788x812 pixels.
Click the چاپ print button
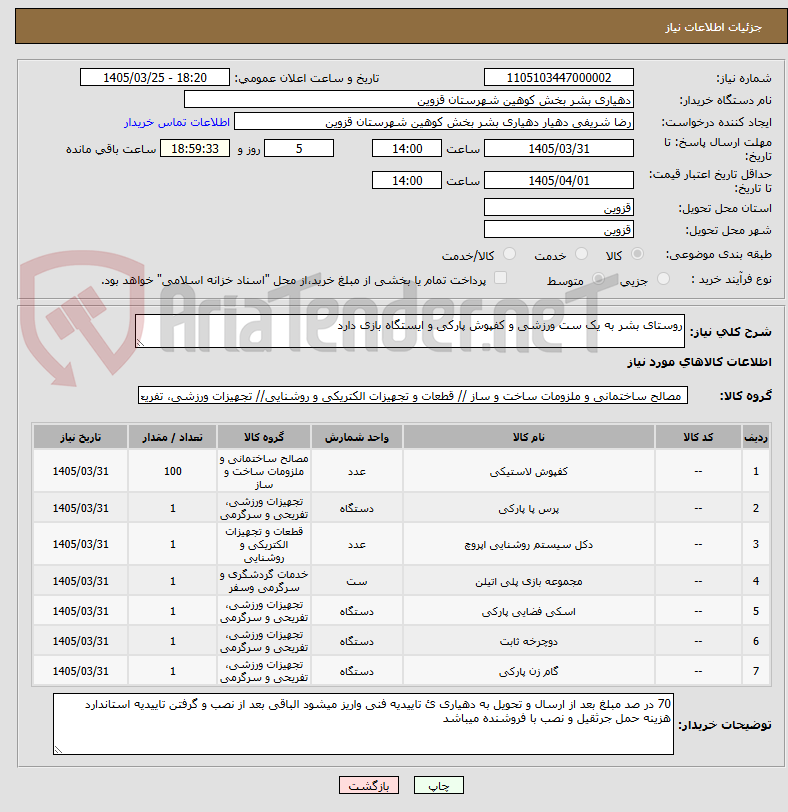click(439, 785)
